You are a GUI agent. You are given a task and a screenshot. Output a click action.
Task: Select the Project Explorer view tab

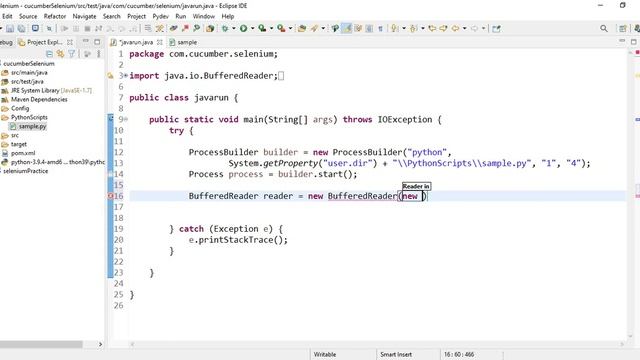click(44, 42)
